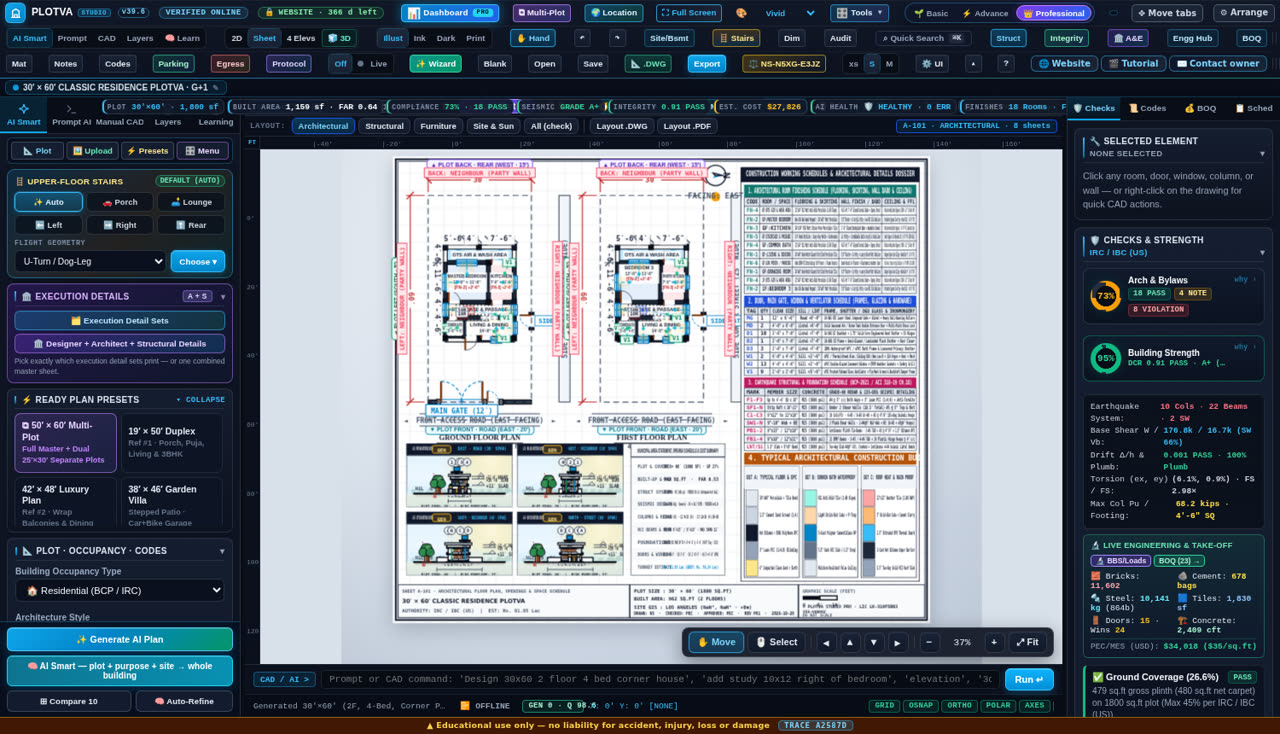Click into the Prompt or CAD command field
Screen dimensions: 1280x734
(660, 679)
